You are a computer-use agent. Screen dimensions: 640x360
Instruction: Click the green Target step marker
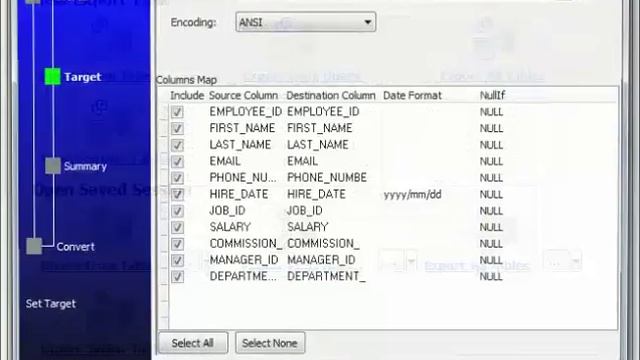click(x=53, y=77)
